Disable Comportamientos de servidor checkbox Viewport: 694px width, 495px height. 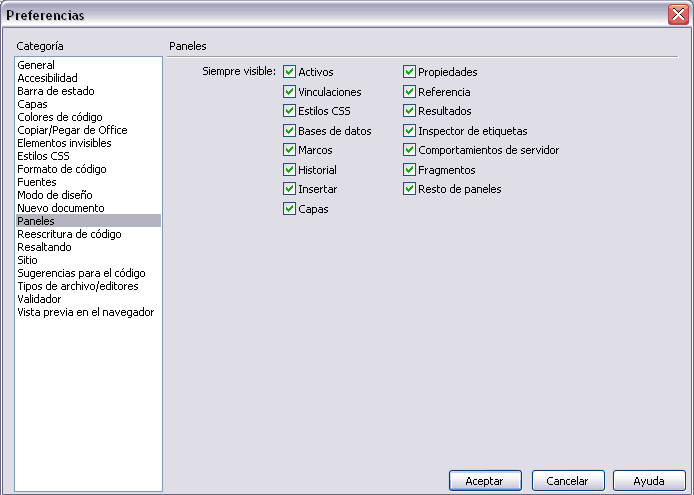pyautogui.click(x=409, y=150)
